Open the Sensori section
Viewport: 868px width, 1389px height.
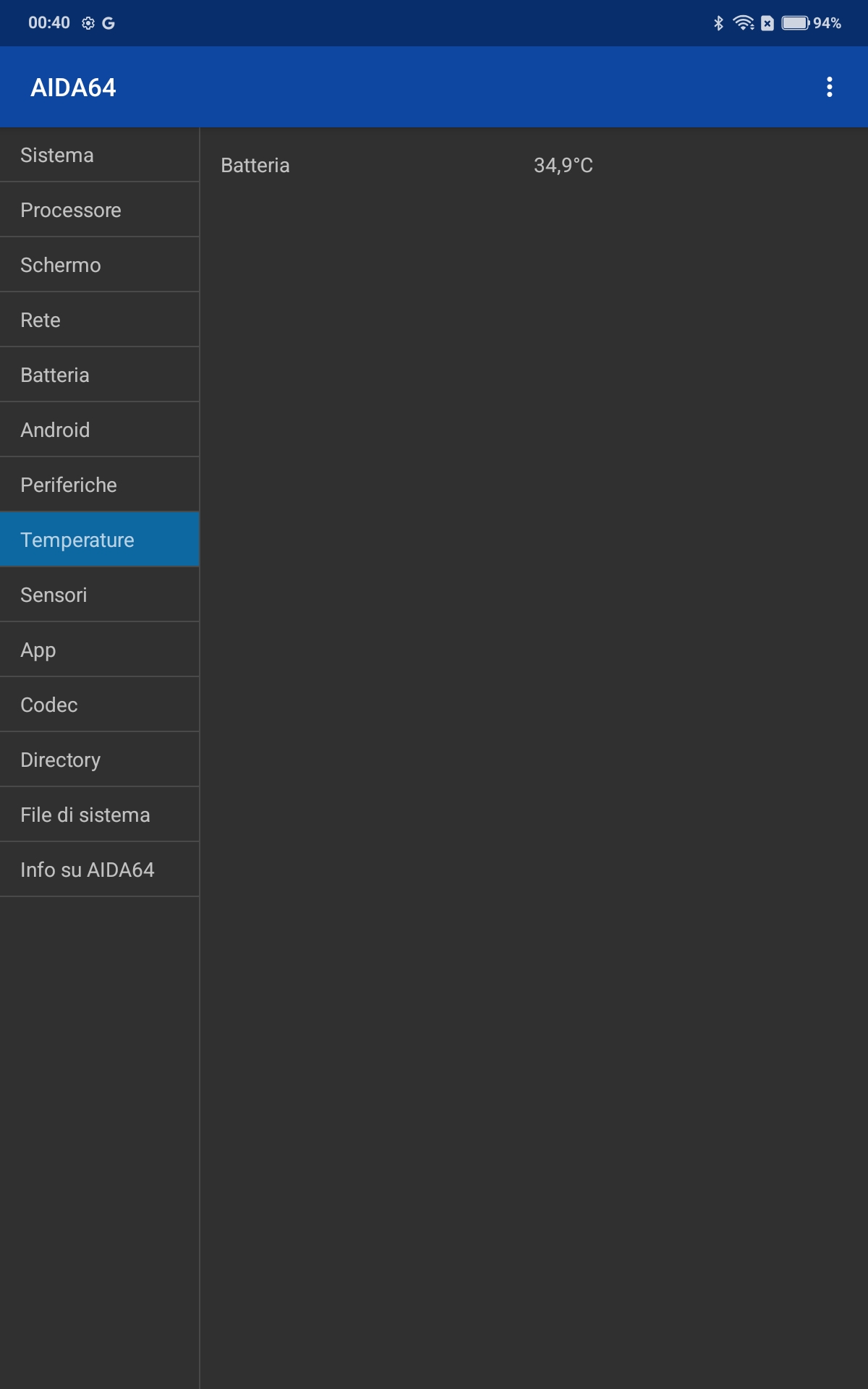coord(100,595)
